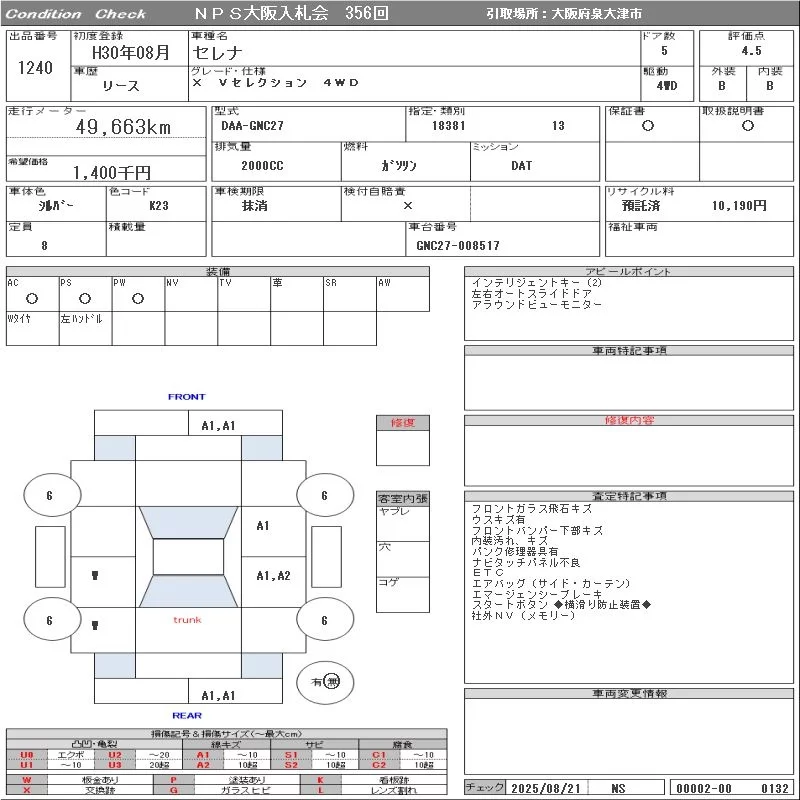Click the 客室内張 header label
Image resolution: width=800 pixels, height=800 pixels.
click(x=402, y=498)
